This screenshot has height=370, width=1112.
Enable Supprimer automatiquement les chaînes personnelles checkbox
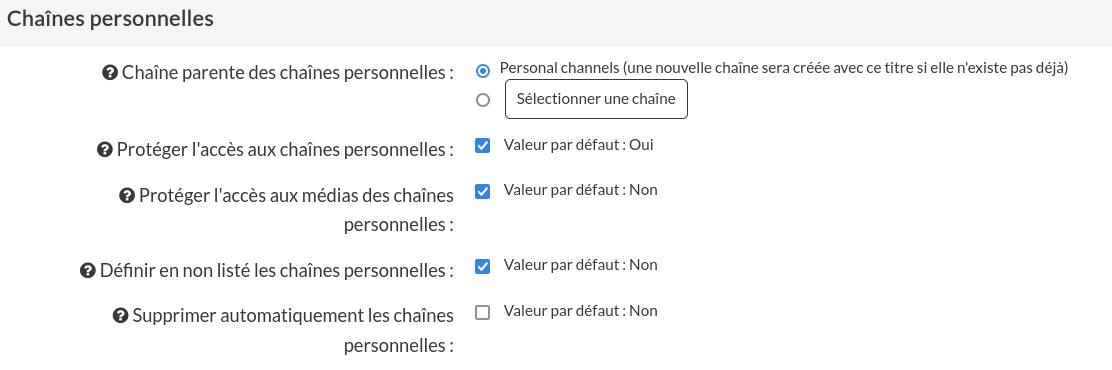pyautogui.click(x=482, y=312)
